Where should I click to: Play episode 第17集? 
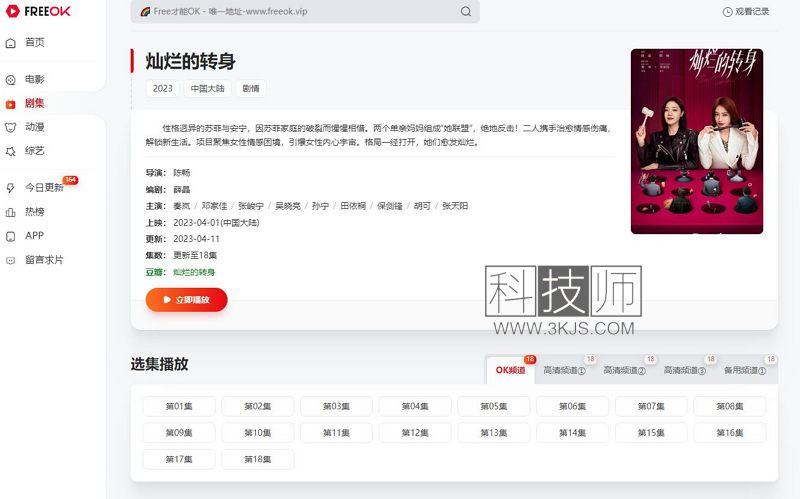179,459
